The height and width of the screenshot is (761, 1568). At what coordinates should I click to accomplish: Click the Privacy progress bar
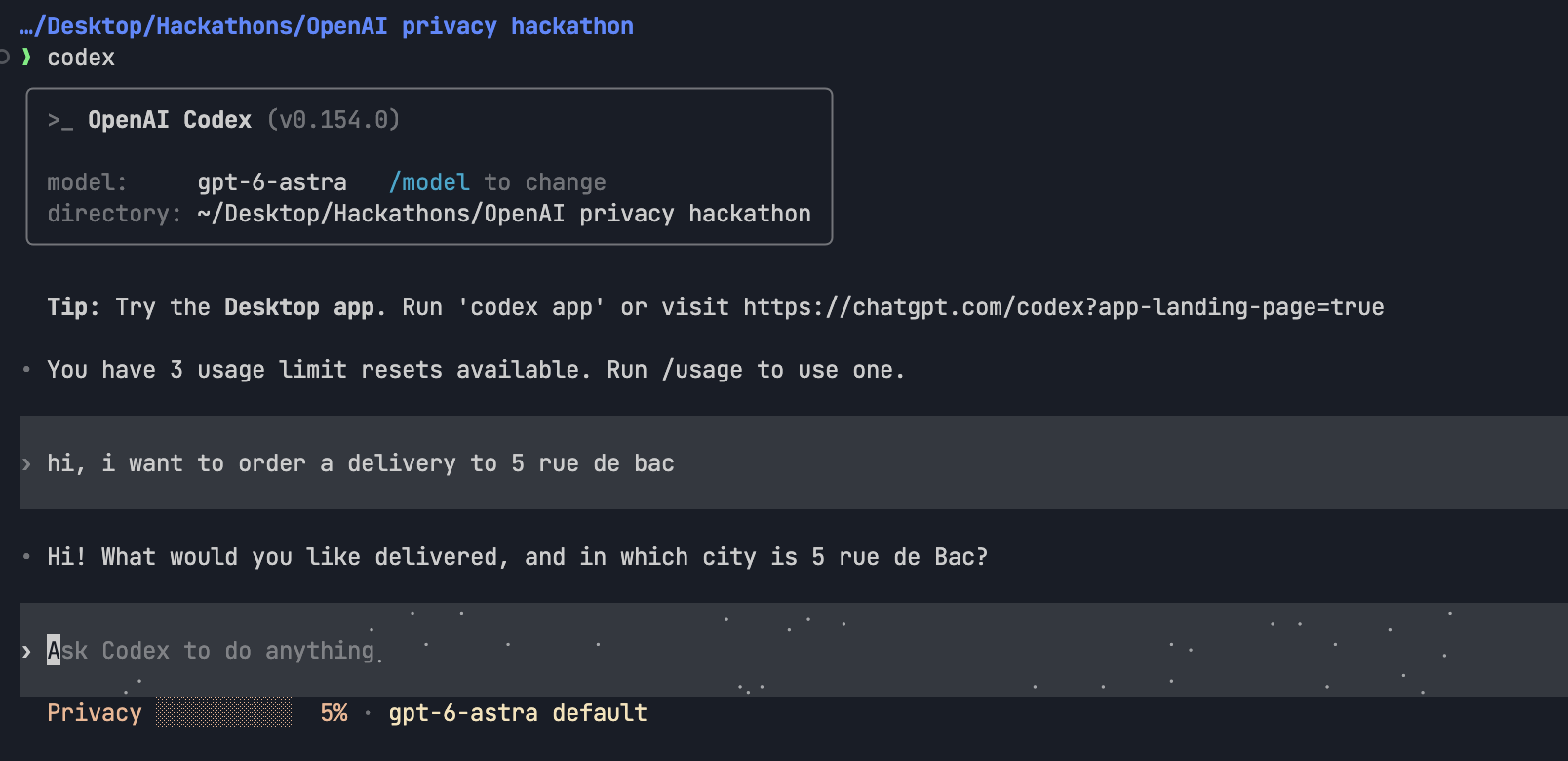coord(224,713)
